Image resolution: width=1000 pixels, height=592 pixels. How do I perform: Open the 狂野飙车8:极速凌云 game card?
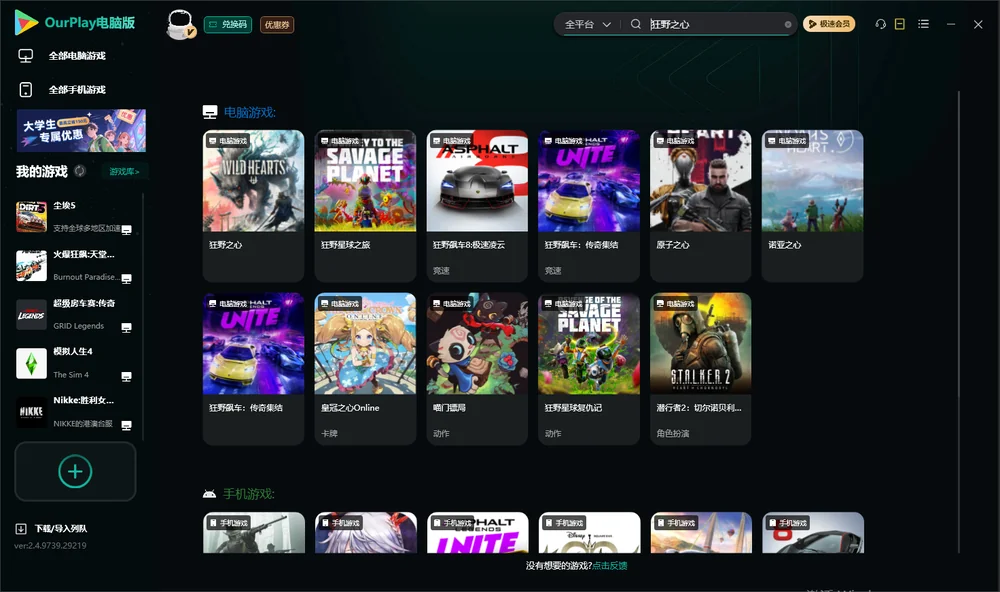(x=477, y=205)
